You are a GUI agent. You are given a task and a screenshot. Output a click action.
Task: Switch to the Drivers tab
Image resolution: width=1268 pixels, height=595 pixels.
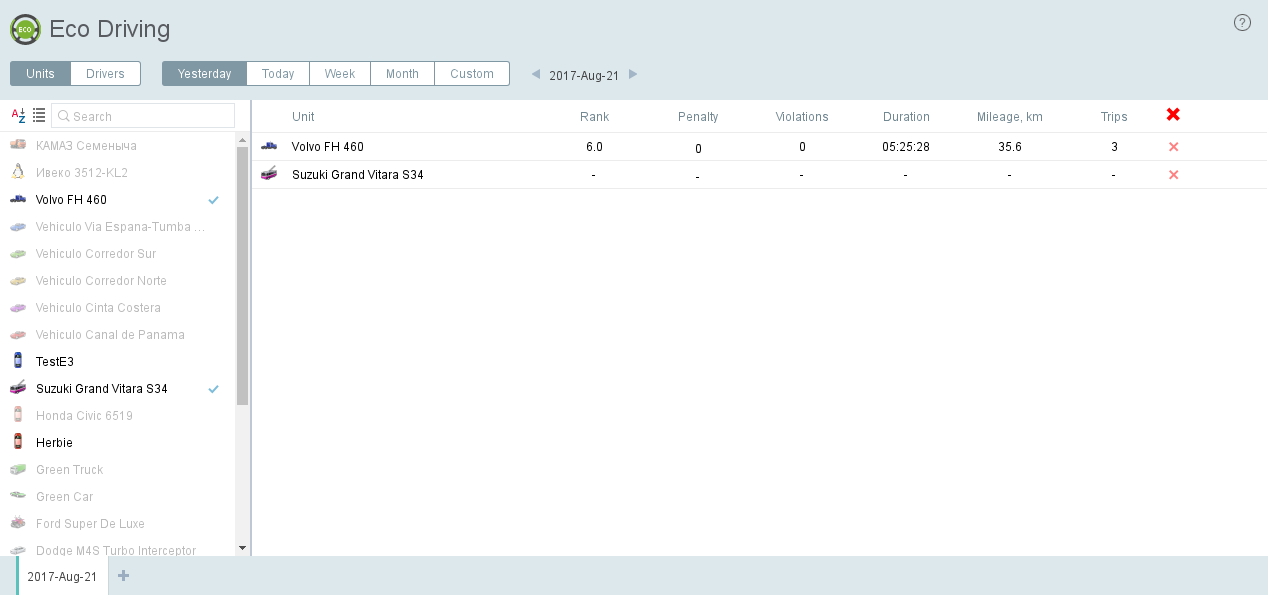[105, 74]
